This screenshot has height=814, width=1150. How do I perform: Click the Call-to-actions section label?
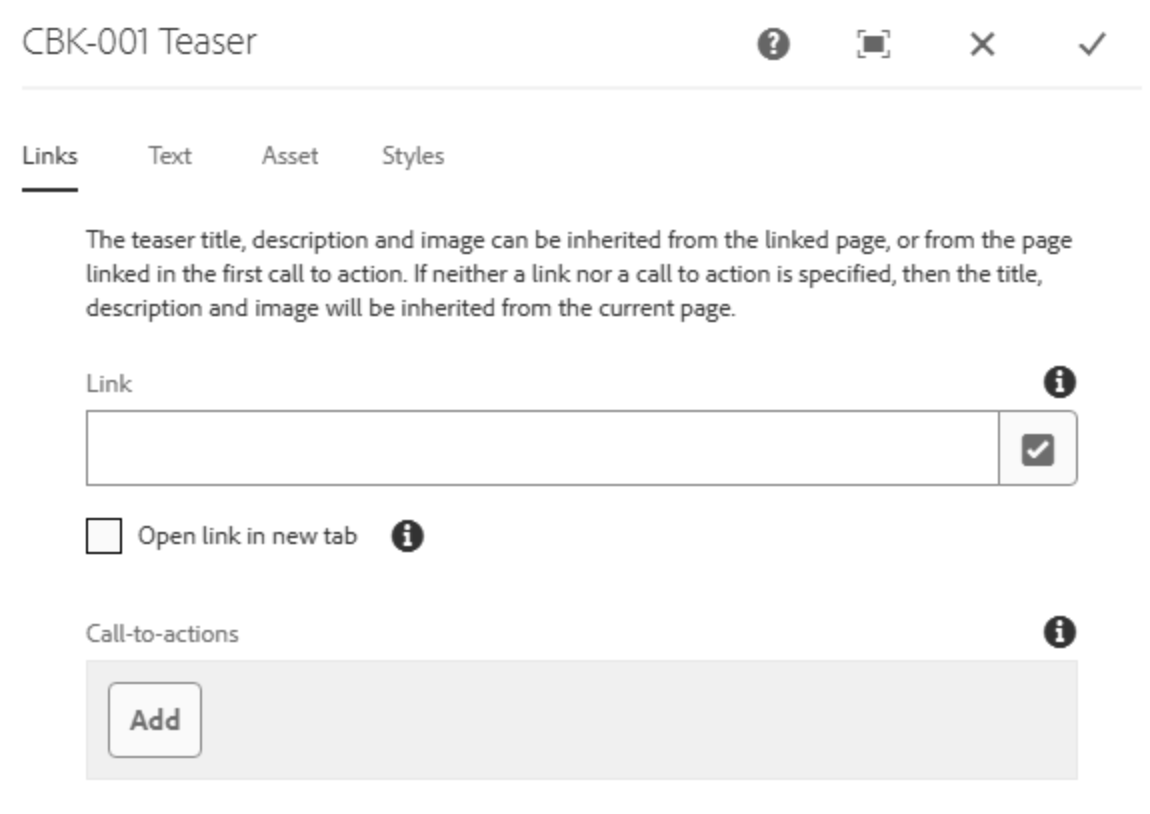click(x=162, y=634)
